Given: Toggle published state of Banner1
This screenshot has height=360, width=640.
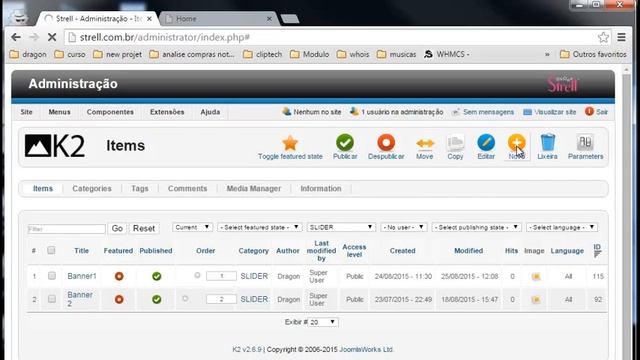Looking at the screenshot, I should tap(156, 276).
